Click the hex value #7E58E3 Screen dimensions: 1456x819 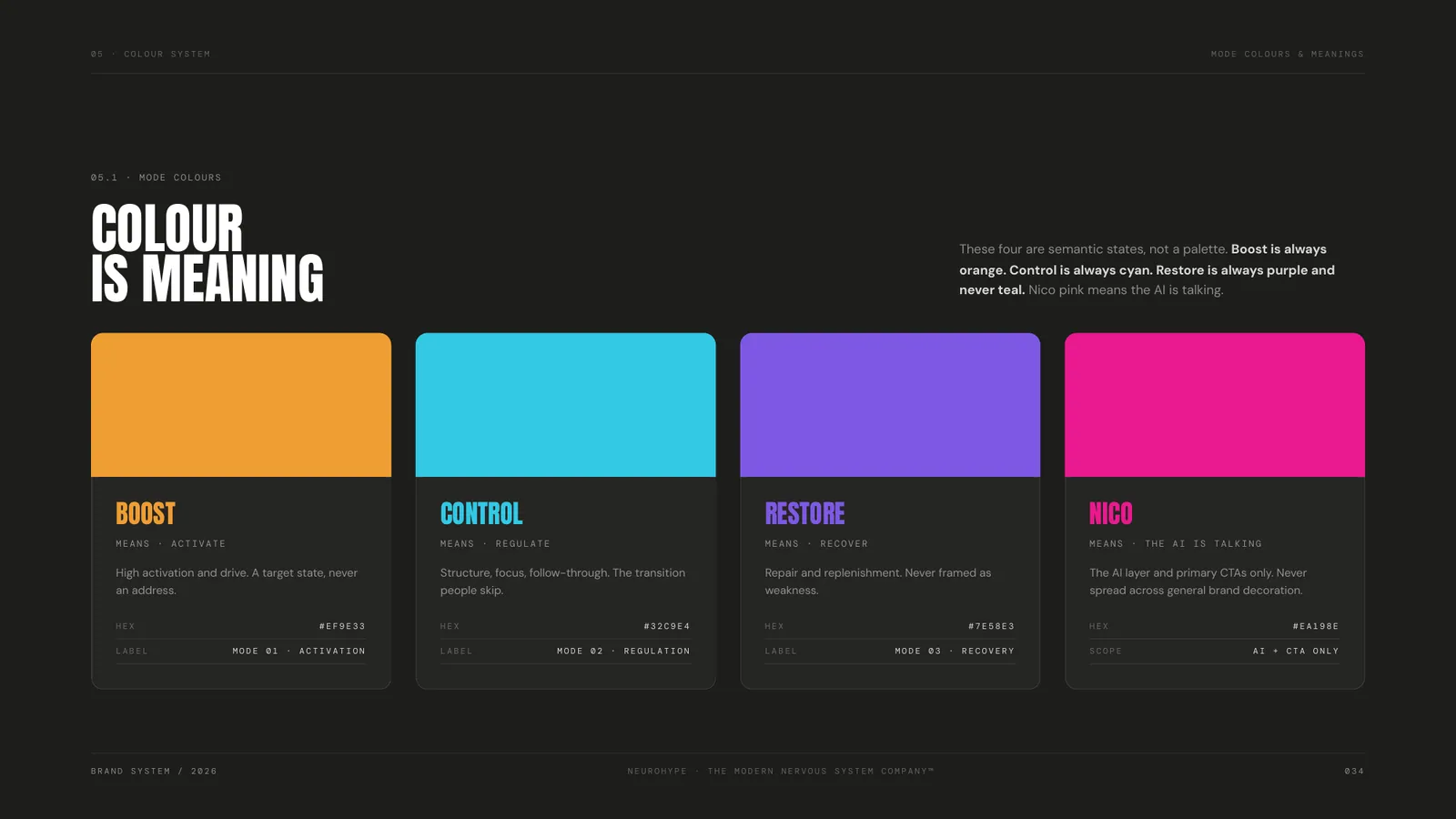(x=992, y=626)
